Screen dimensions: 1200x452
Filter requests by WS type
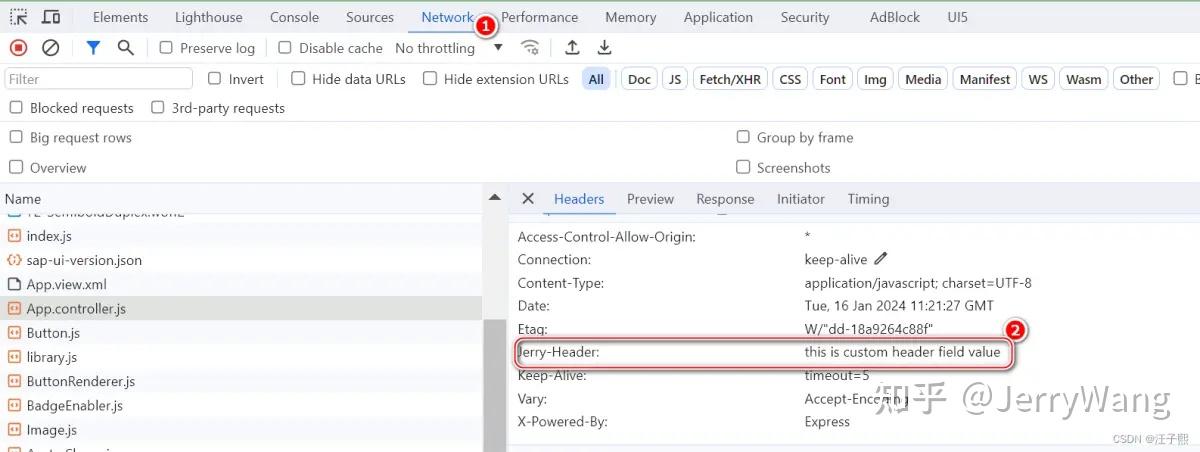coord(1038,79)
